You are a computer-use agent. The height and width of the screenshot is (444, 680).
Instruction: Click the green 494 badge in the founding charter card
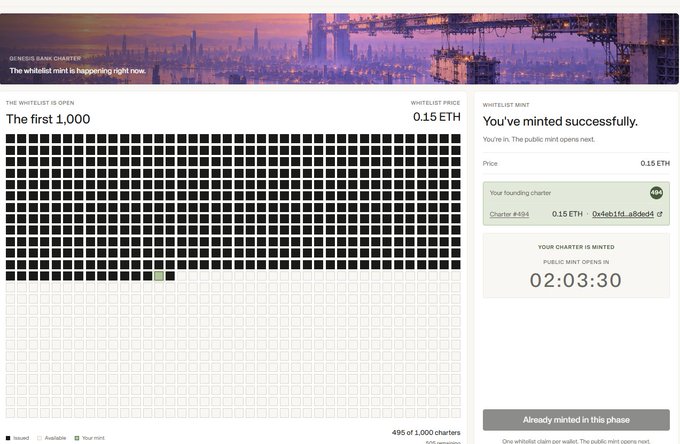click(x=656, y=193)
